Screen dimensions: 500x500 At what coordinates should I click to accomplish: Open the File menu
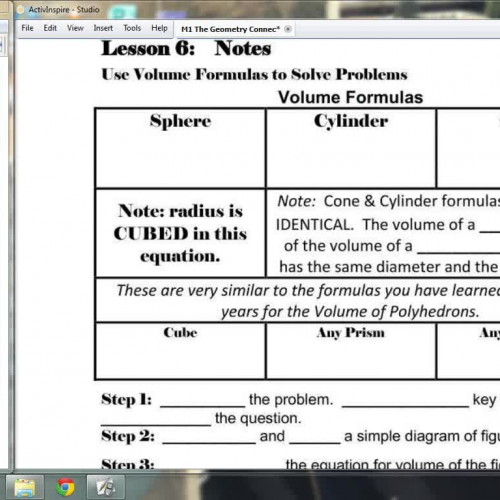click(27, 28)
